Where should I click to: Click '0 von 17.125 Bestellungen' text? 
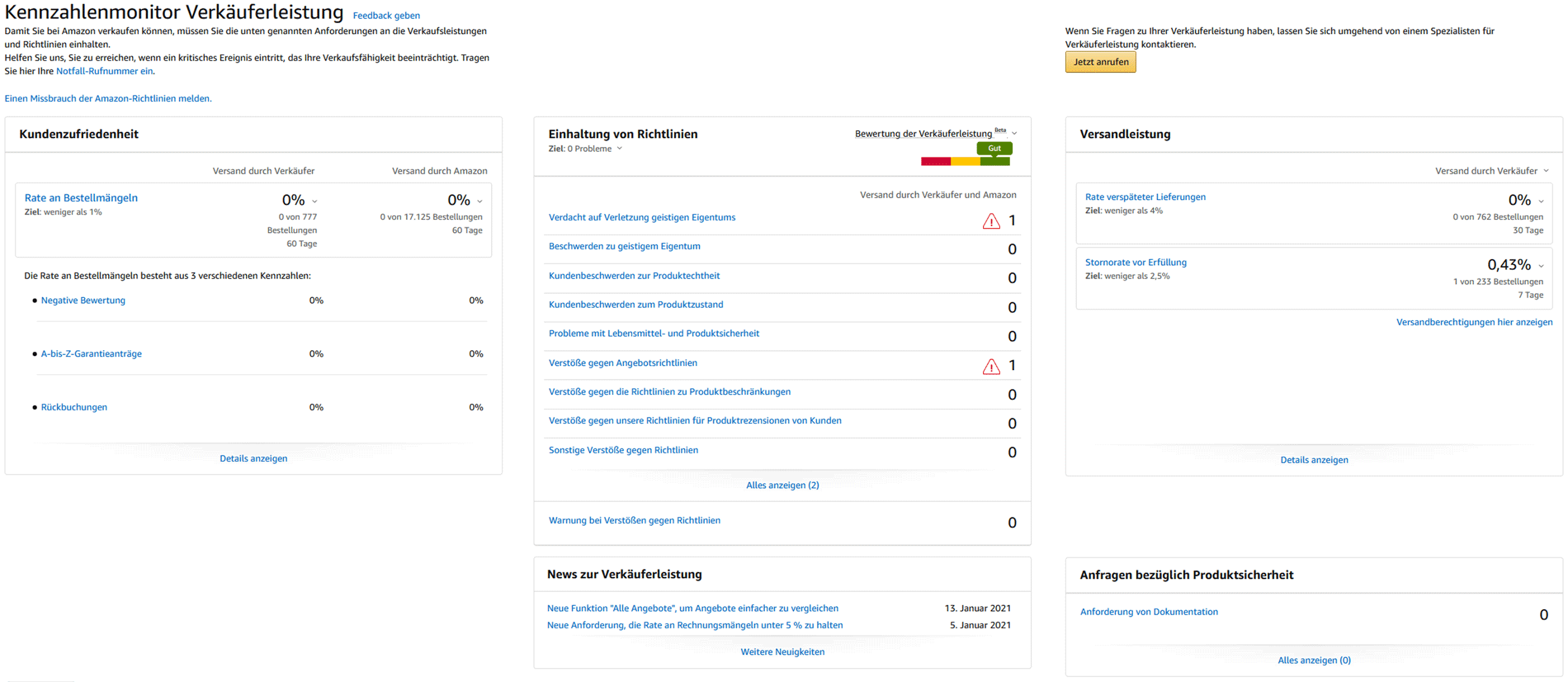coord(431,217)
